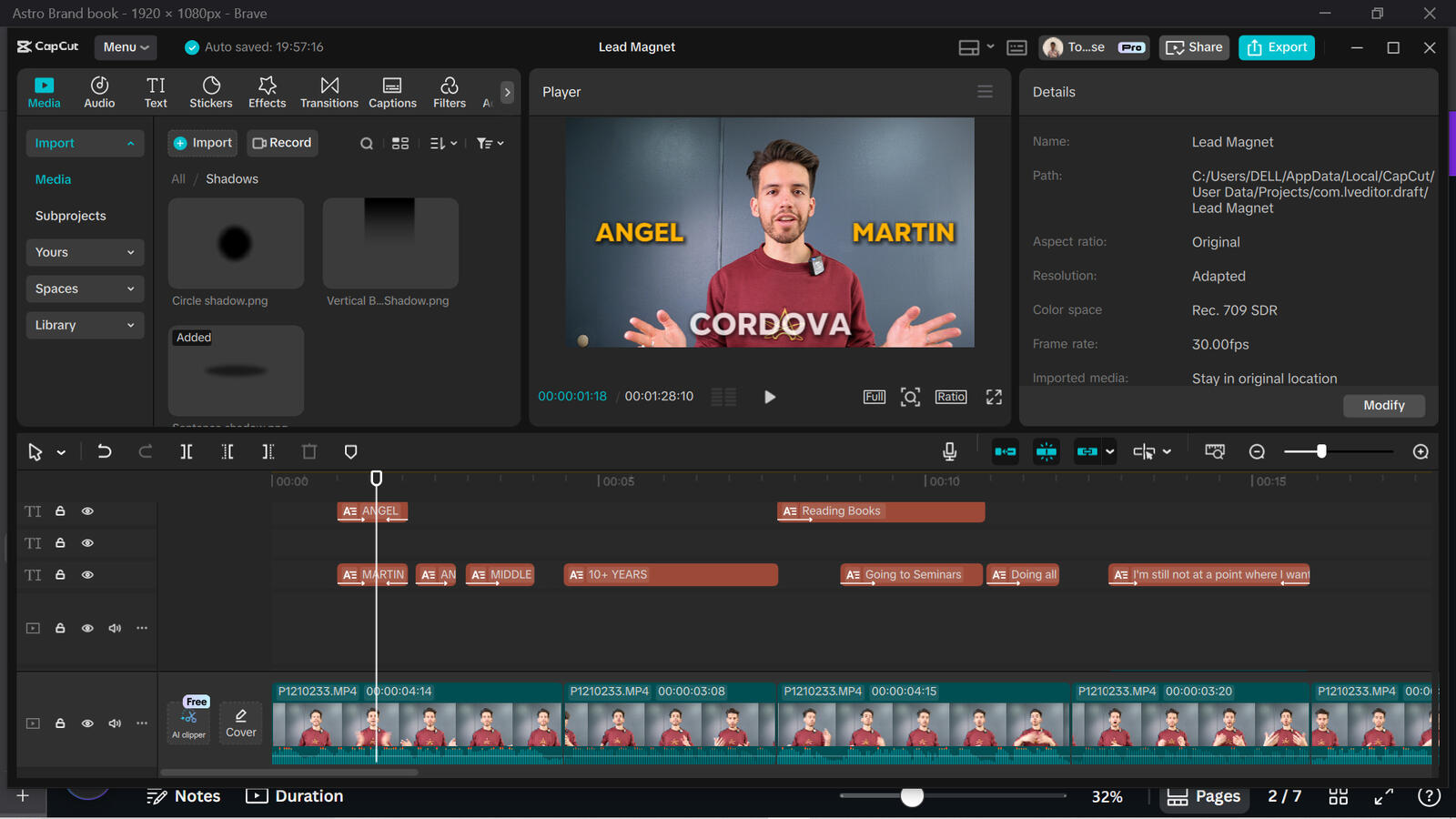This screenshot has width=1456, height=819.
Task: Open the CapCut Menu dropdown
Action: [x=126, y=47]
